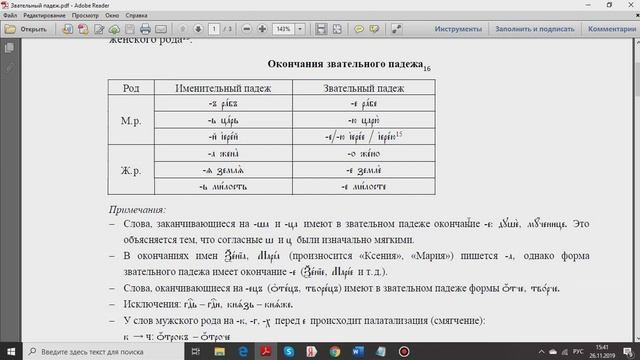The height and width of the screenshot is (360, 640).
Task: Click the send by email envelope icon
Action: [161, 29]
